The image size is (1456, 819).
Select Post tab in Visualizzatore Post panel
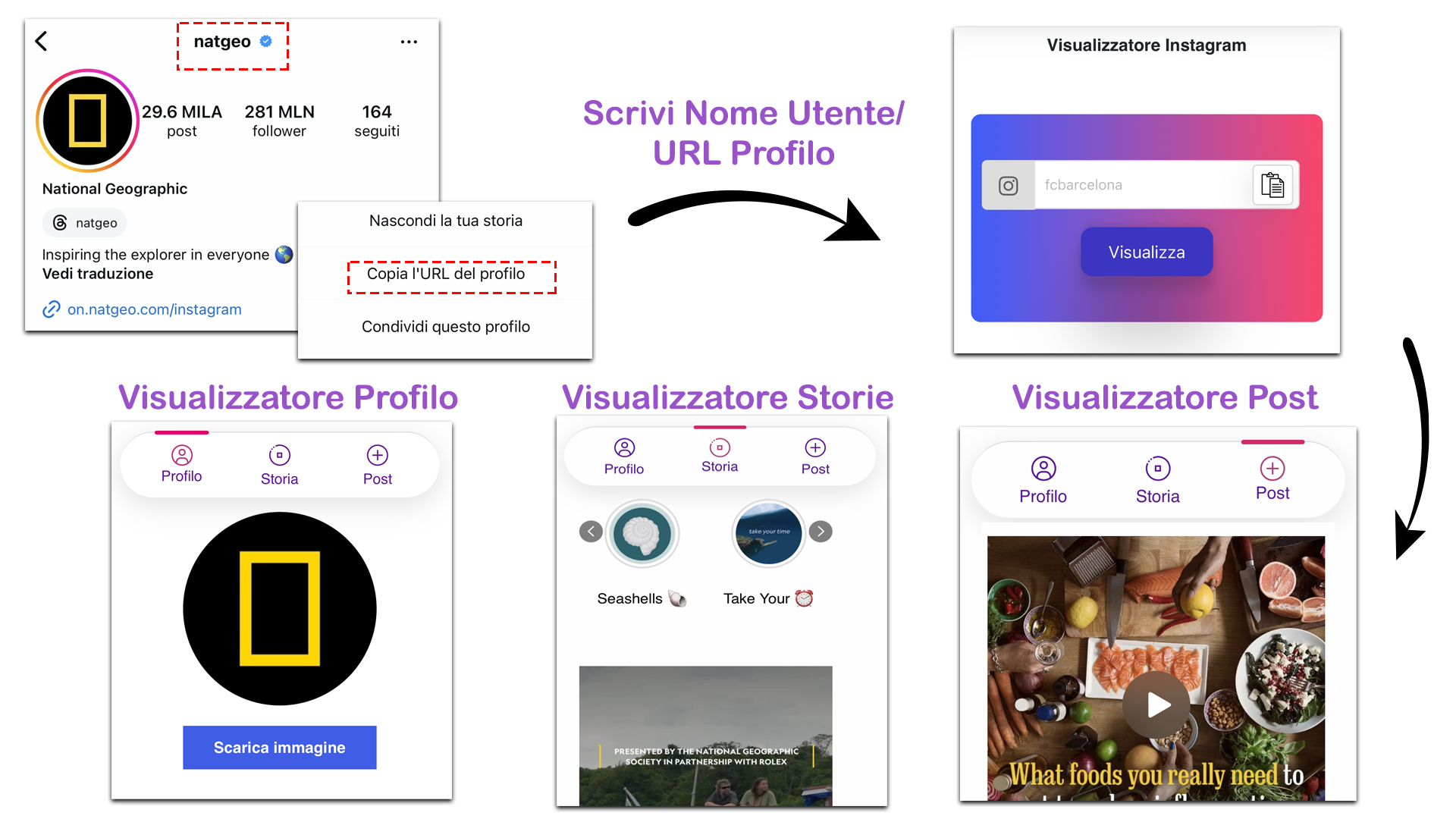click(1272, 479)
